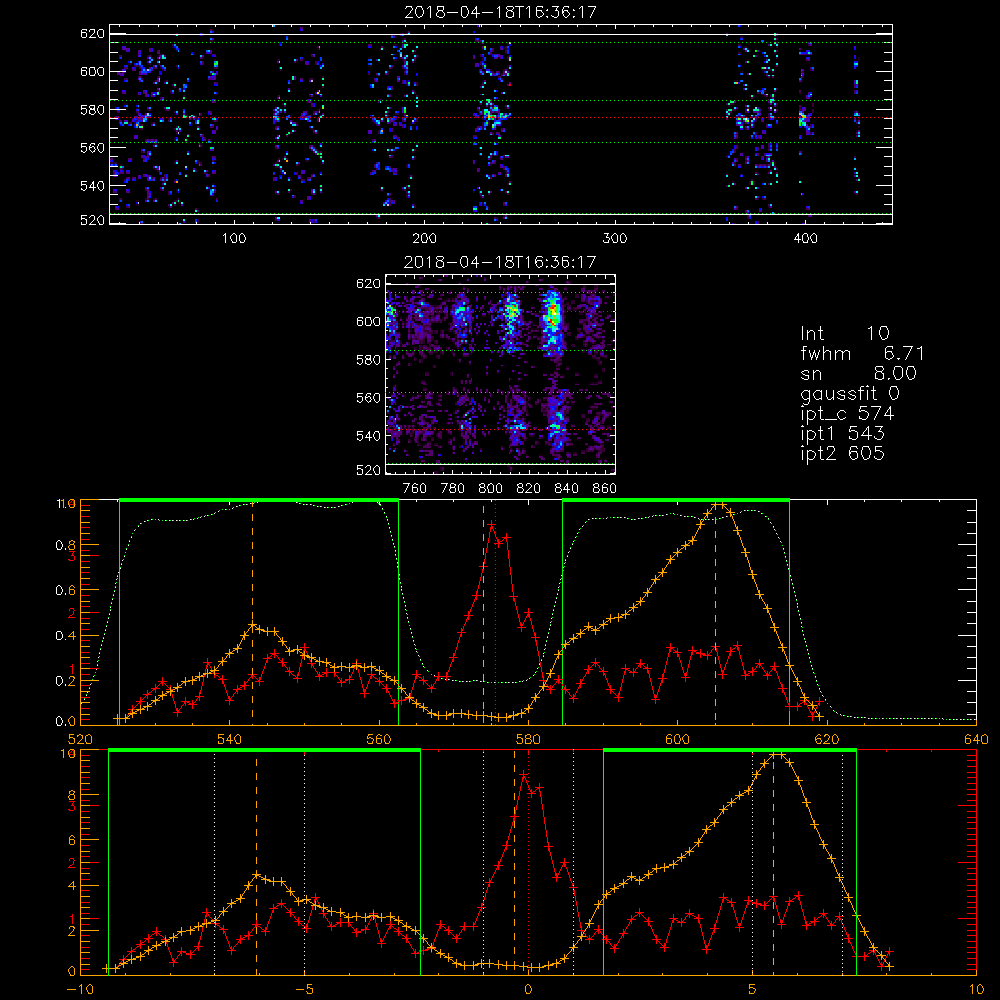Click x-axis label -5 of the lower plot
Image resolution: width=1000 pixels, height=1000 pixels.
click(304, 990)
